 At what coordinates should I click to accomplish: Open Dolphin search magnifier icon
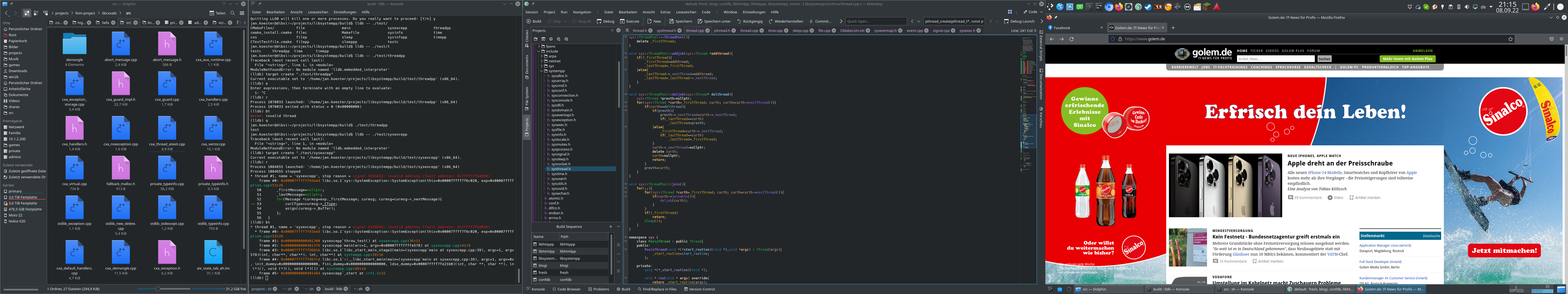(x=232, y=13)
